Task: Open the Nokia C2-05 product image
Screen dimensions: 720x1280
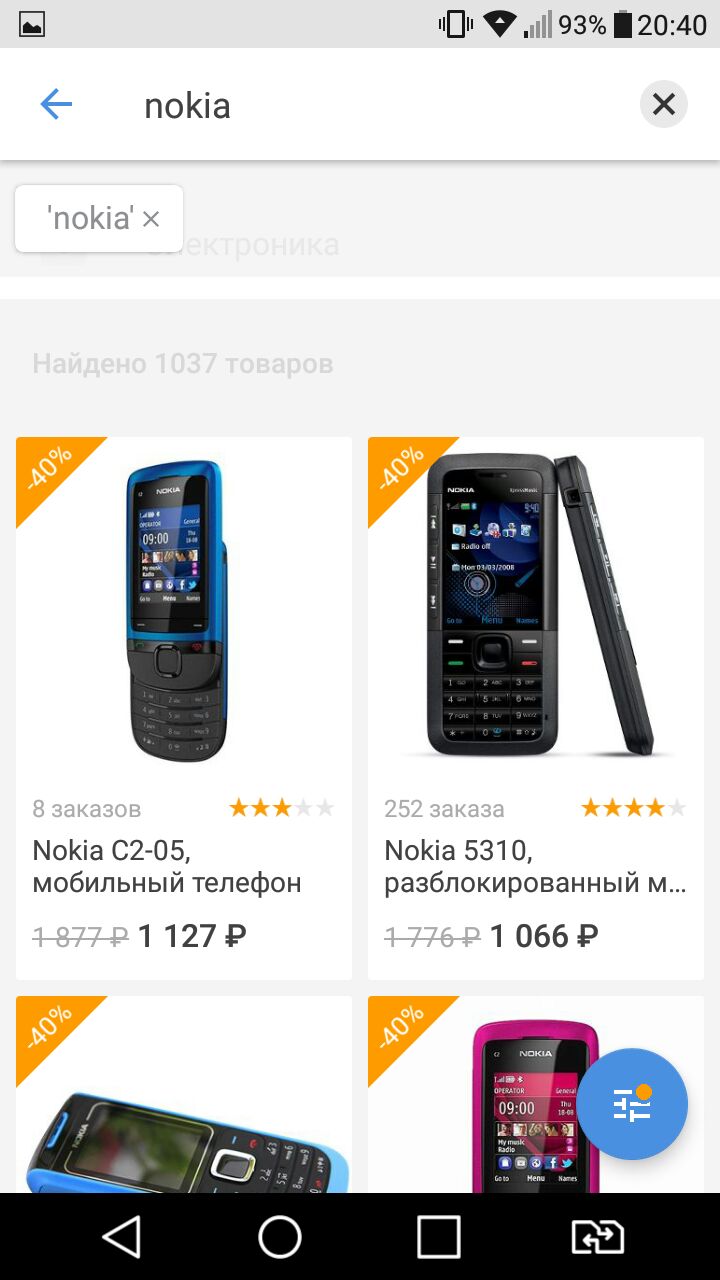Action: tap(184, 610)
